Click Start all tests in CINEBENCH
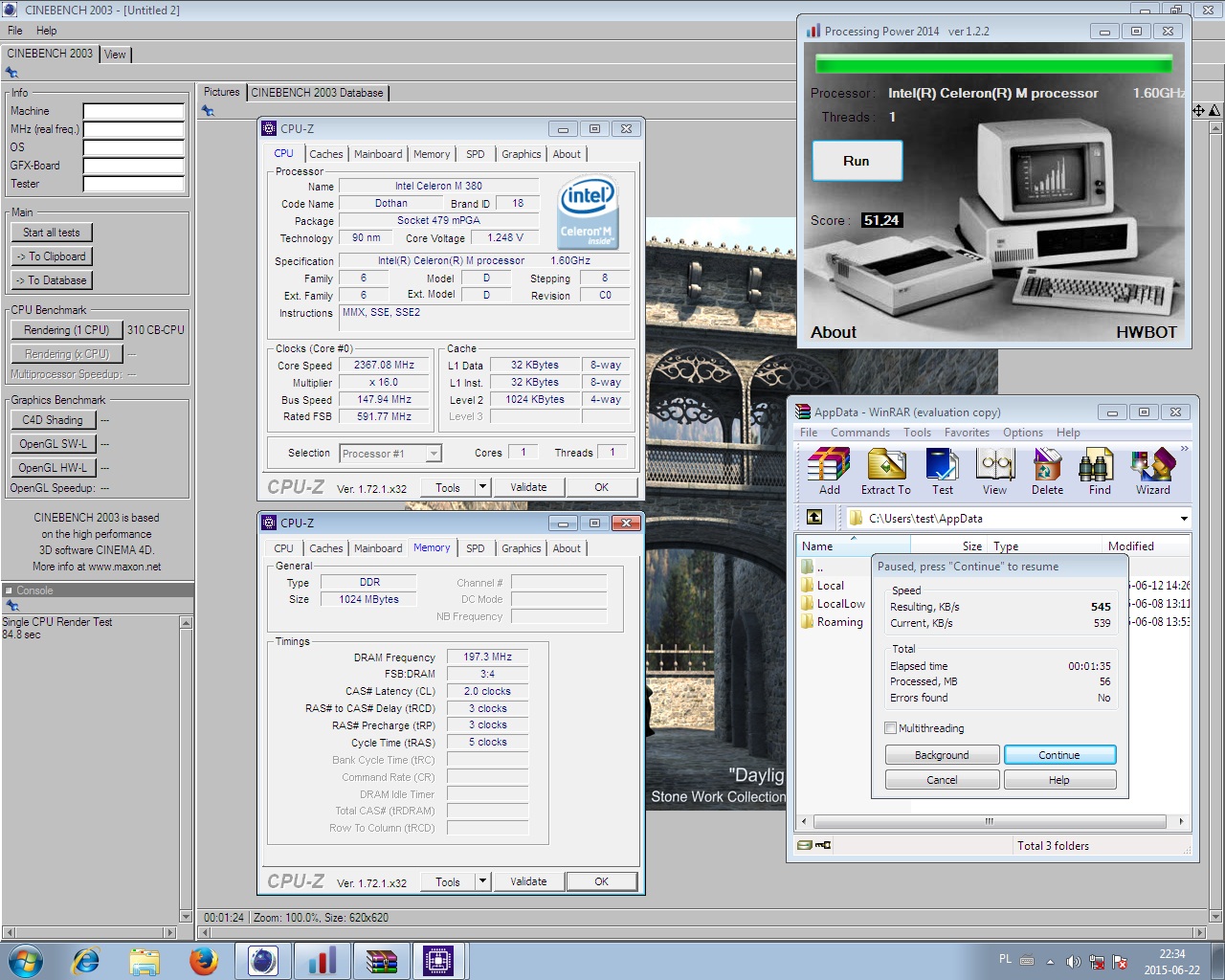This screenshot has width=1225, height=980. (52, 233)
